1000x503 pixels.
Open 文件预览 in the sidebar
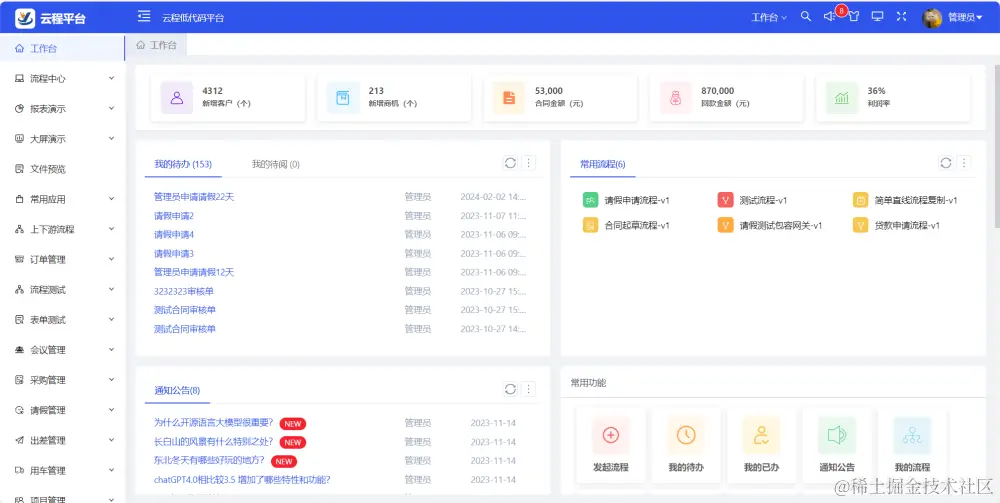pyautogui.click(x=62, y=169)
